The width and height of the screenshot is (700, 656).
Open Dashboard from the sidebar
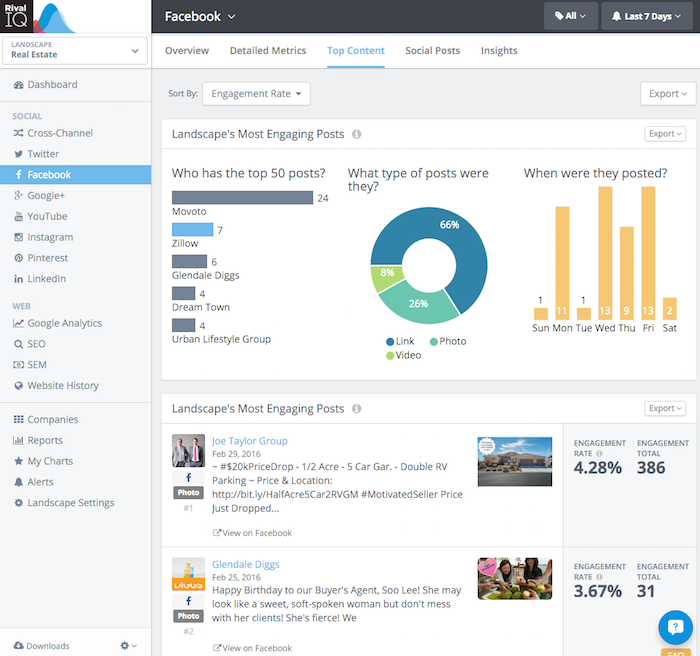tap(45, 84)
